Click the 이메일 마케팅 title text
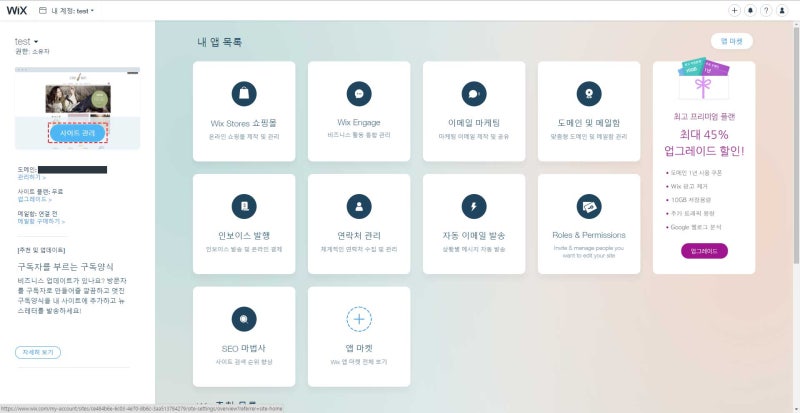800x413 pixels. [474, 124]
